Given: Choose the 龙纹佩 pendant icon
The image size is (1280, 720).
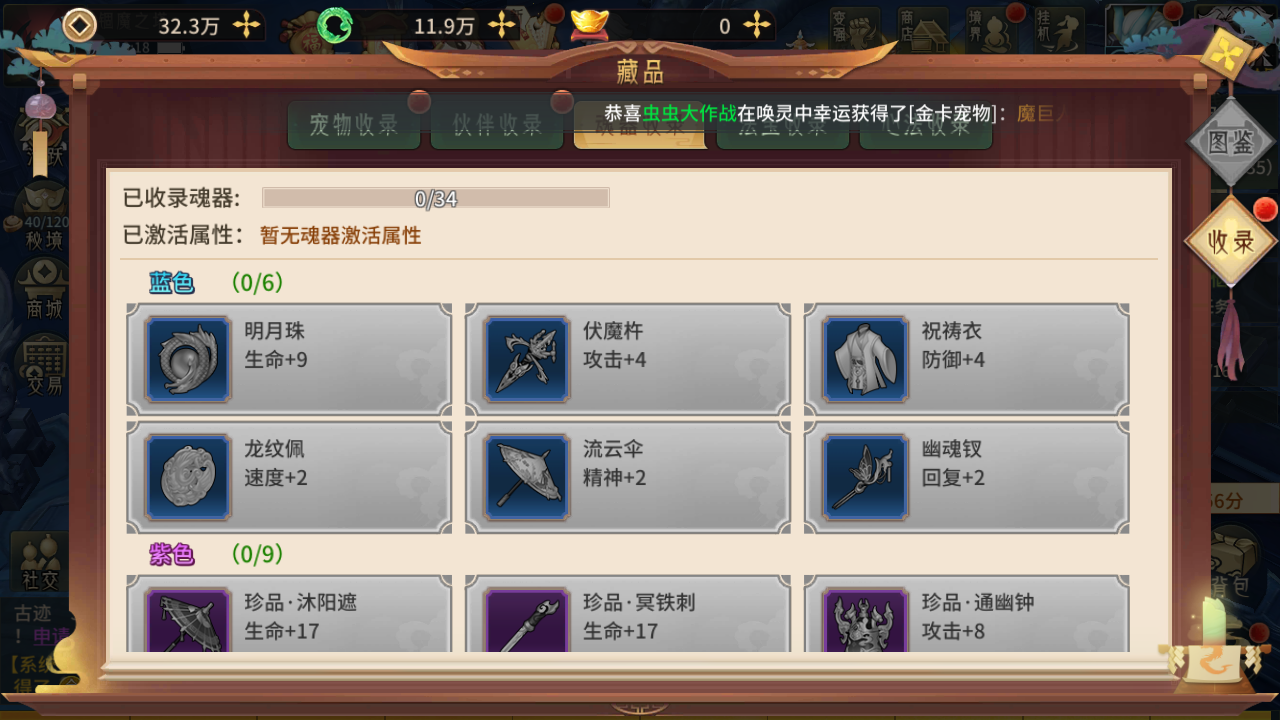Looking at the screenshot, I should coord(188,477).
